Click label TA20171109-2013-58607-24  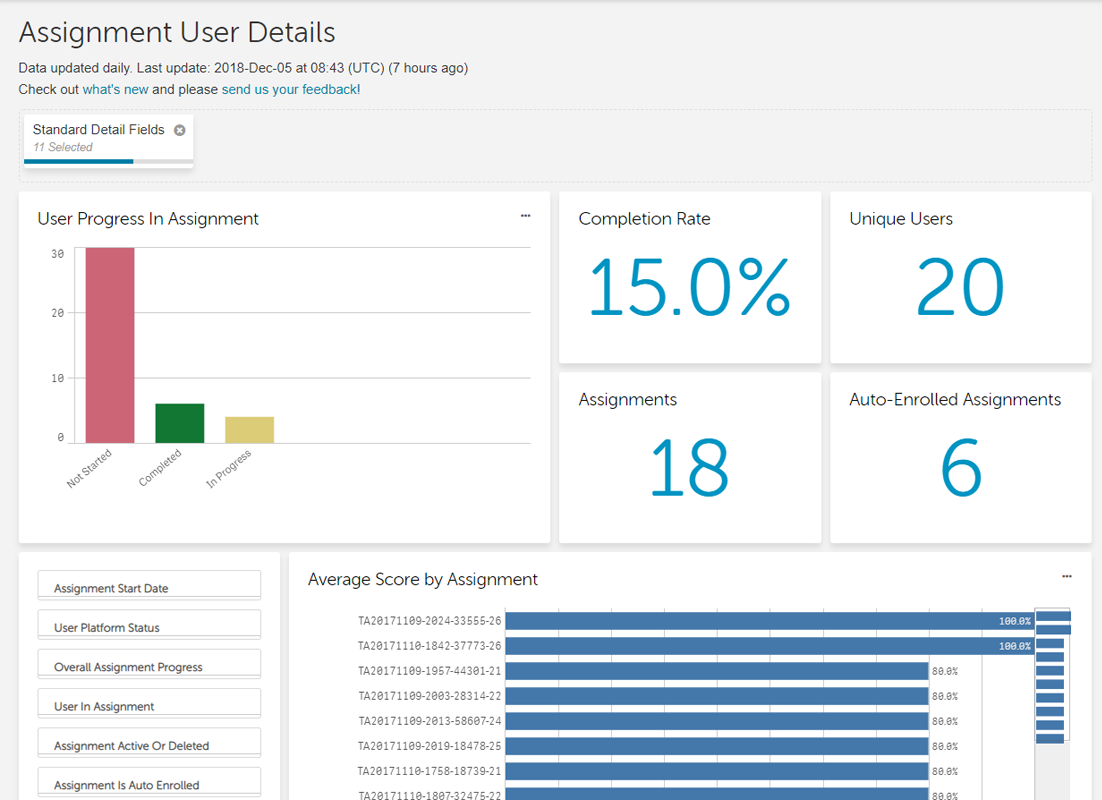point(429,721)
